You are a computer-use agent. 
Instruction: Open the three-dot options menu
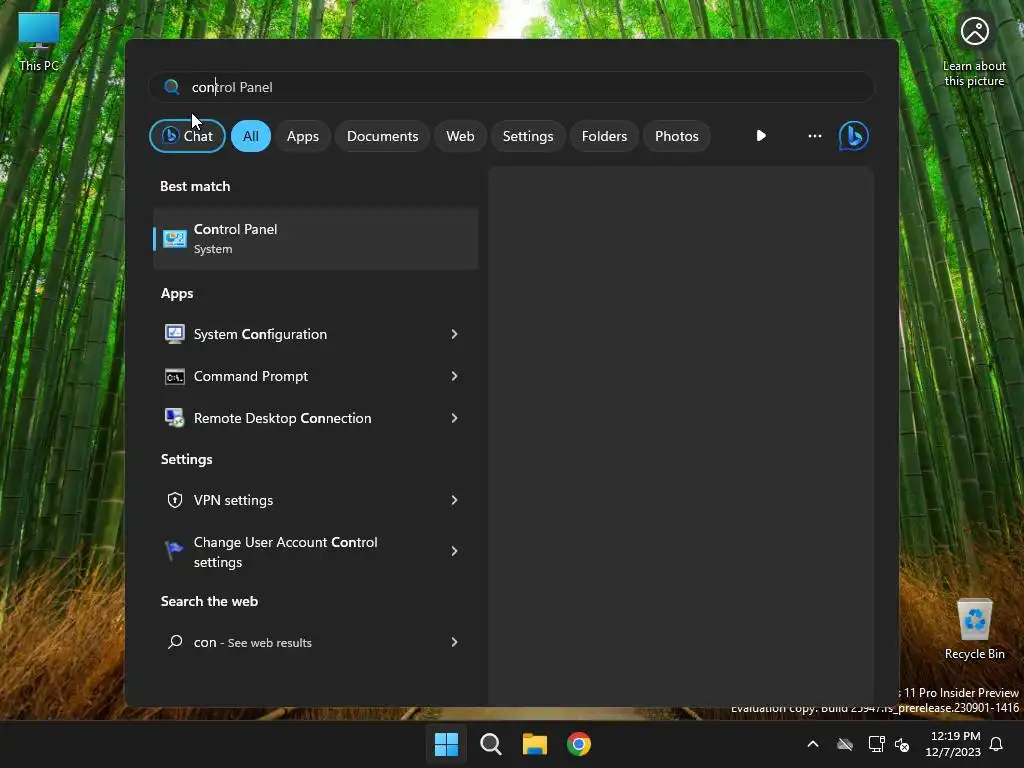814,136
